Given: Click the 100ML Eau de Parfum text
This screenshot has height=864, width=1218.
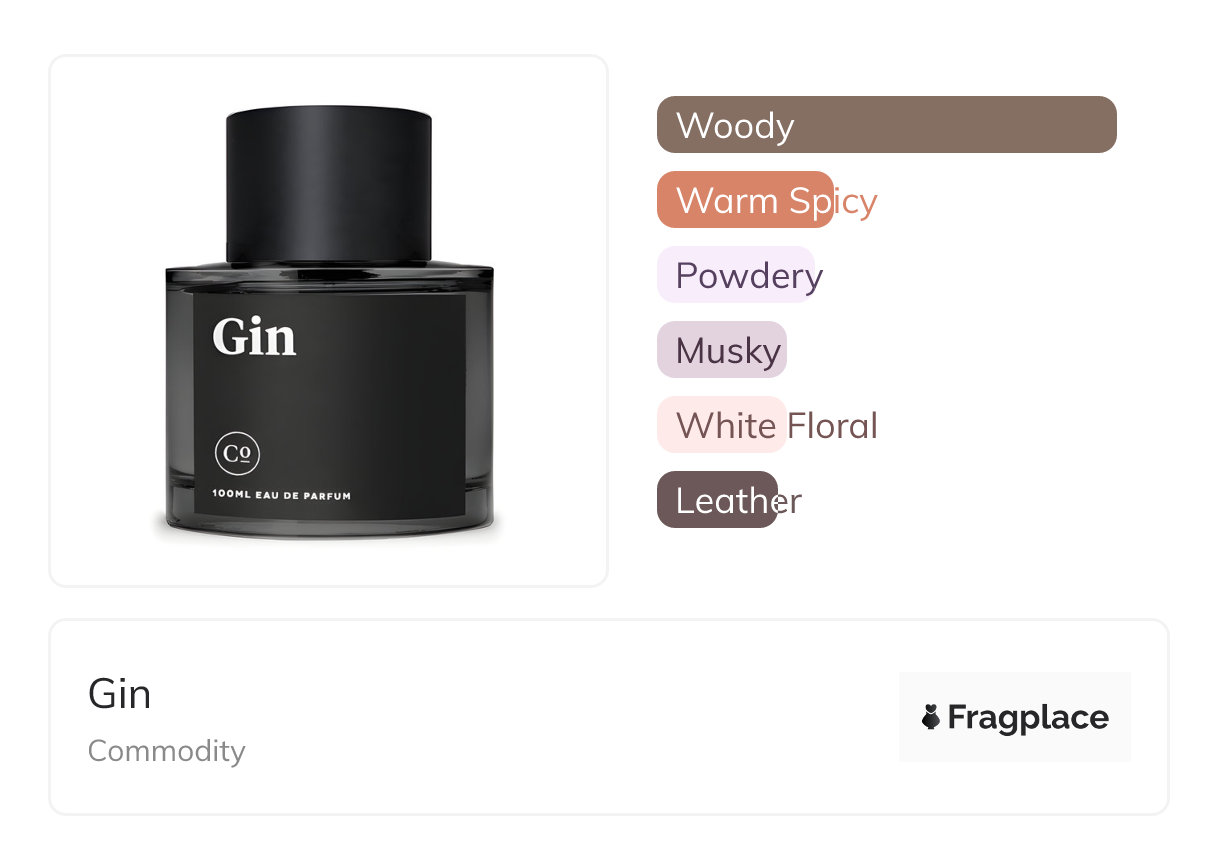Looking at the screenshot, I should [281, 495].
